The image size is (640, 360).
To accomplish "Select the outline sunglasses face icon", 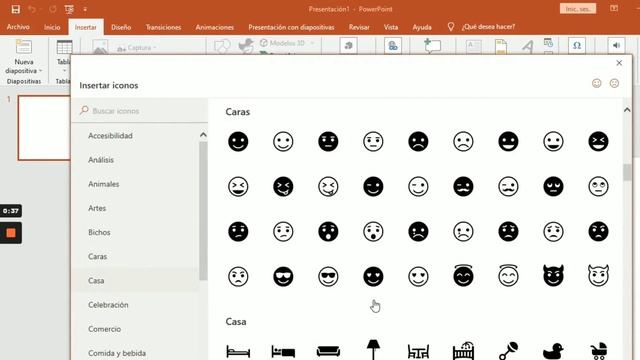I will coord(328,276).
